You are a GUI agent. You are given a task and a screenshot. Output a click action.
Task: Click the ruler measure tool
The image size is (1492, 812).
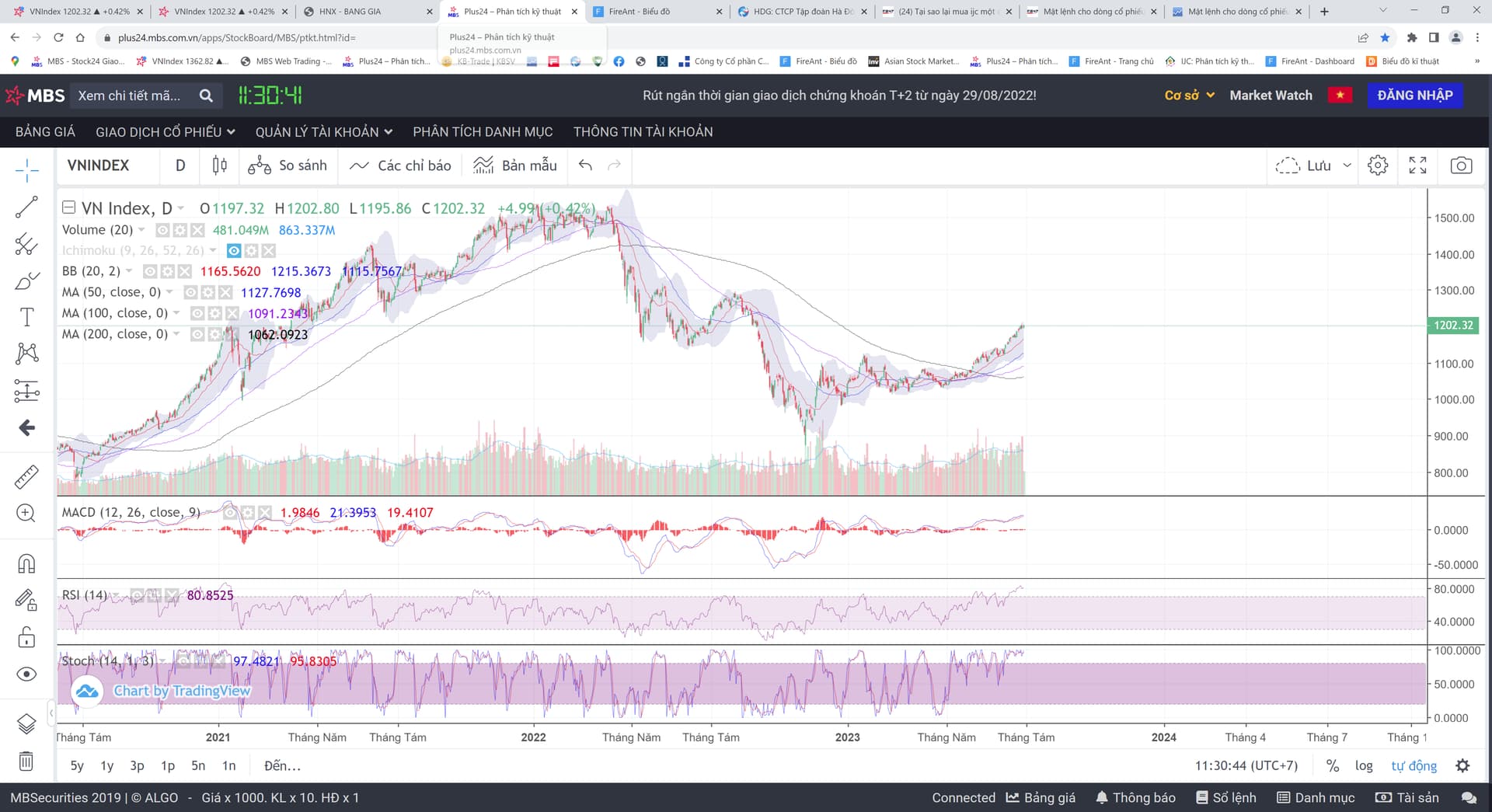coord(26,476)
